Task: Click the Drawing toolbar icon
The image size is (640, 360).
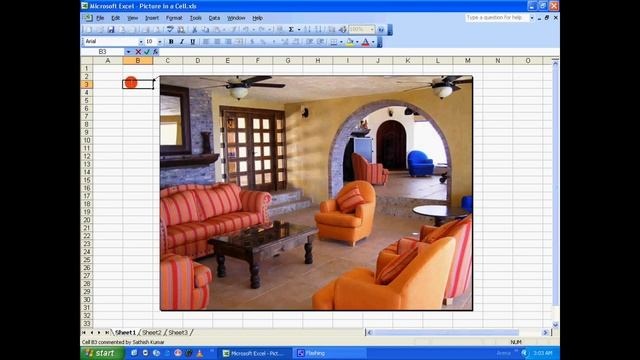Action: point(342,29)
